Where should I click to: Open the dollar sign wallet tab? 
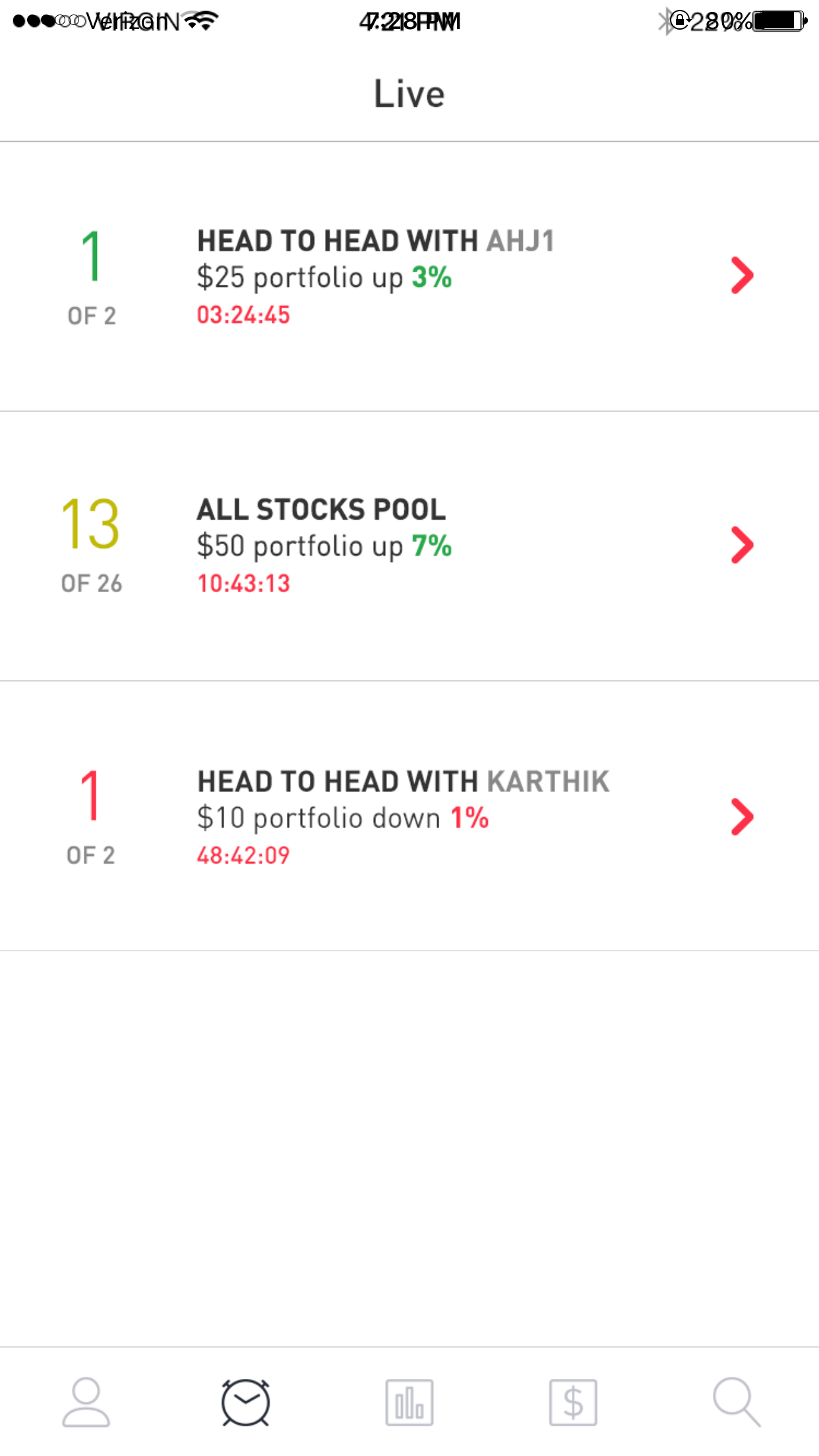pyautogui.click(x=573, y=1401)
